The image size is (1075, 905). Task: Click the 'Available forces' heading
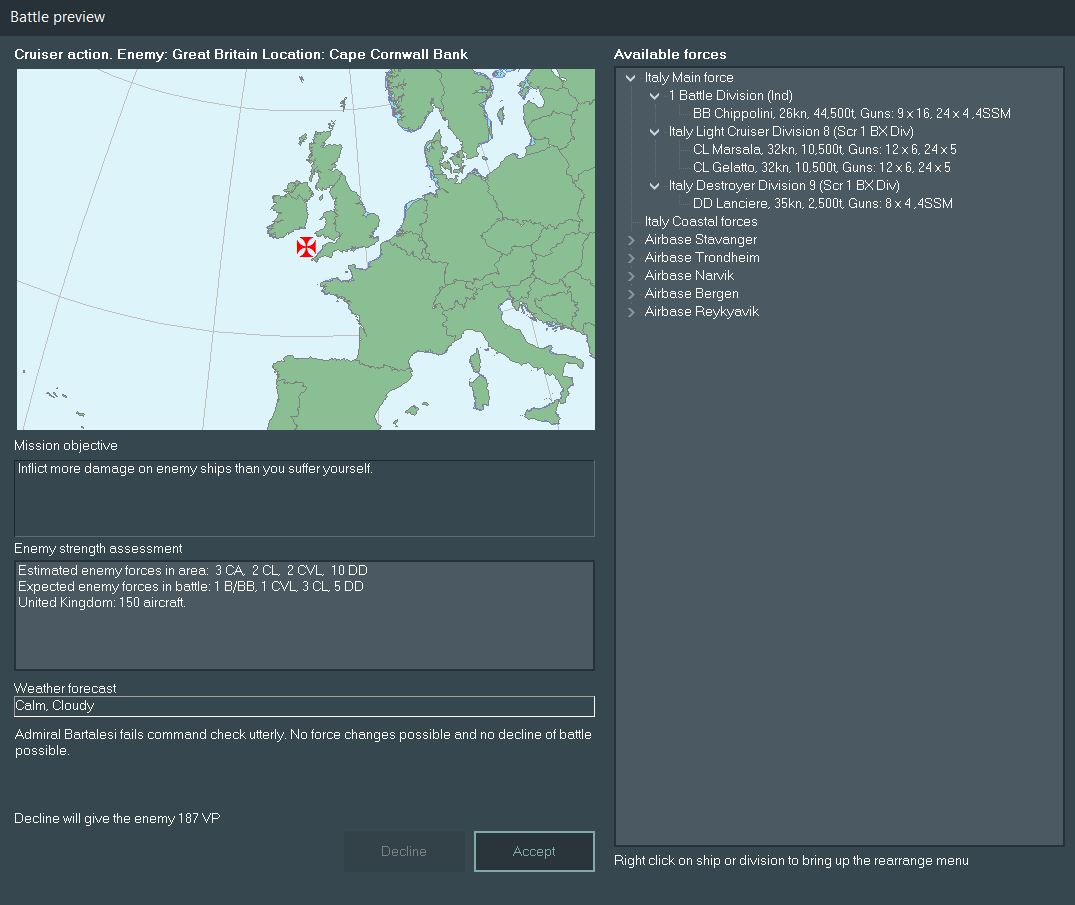pos(670,54)
